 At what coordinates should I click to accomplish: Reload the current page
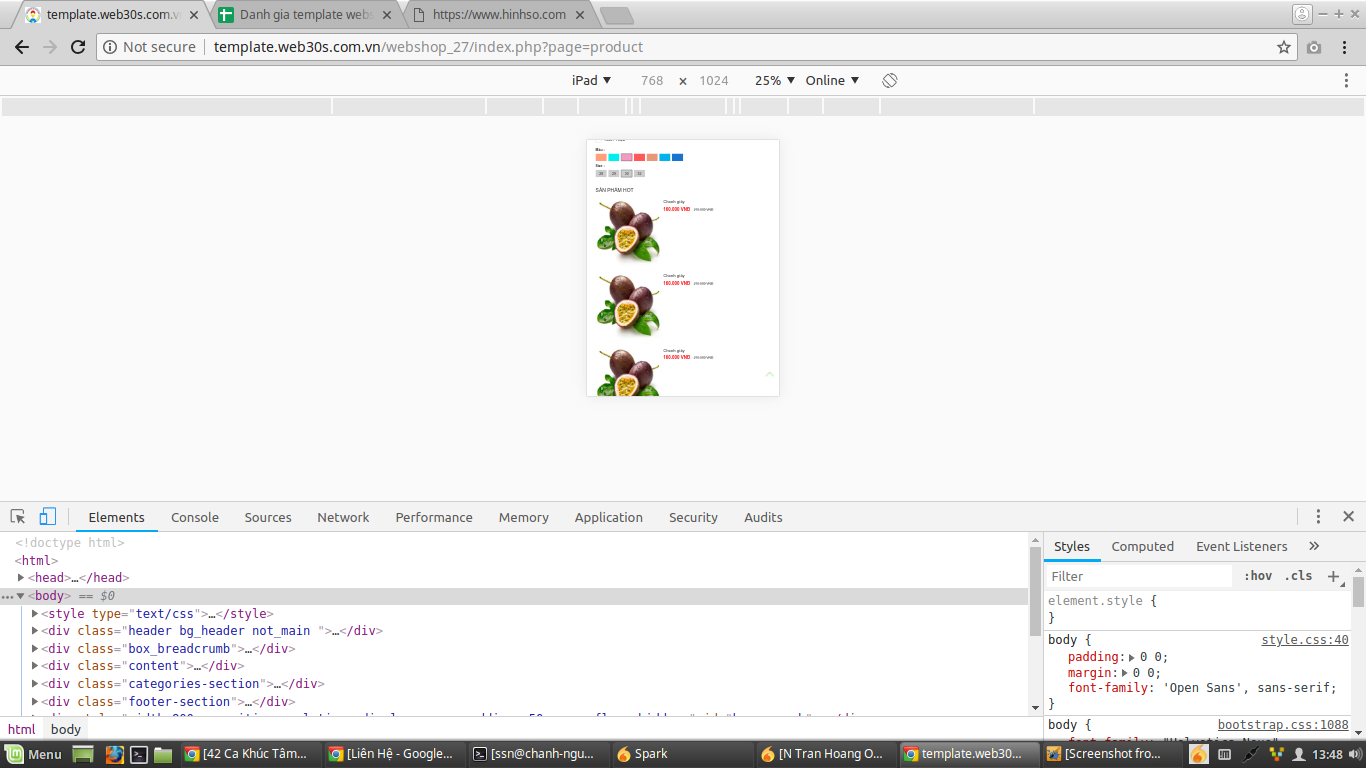point(78,47)
